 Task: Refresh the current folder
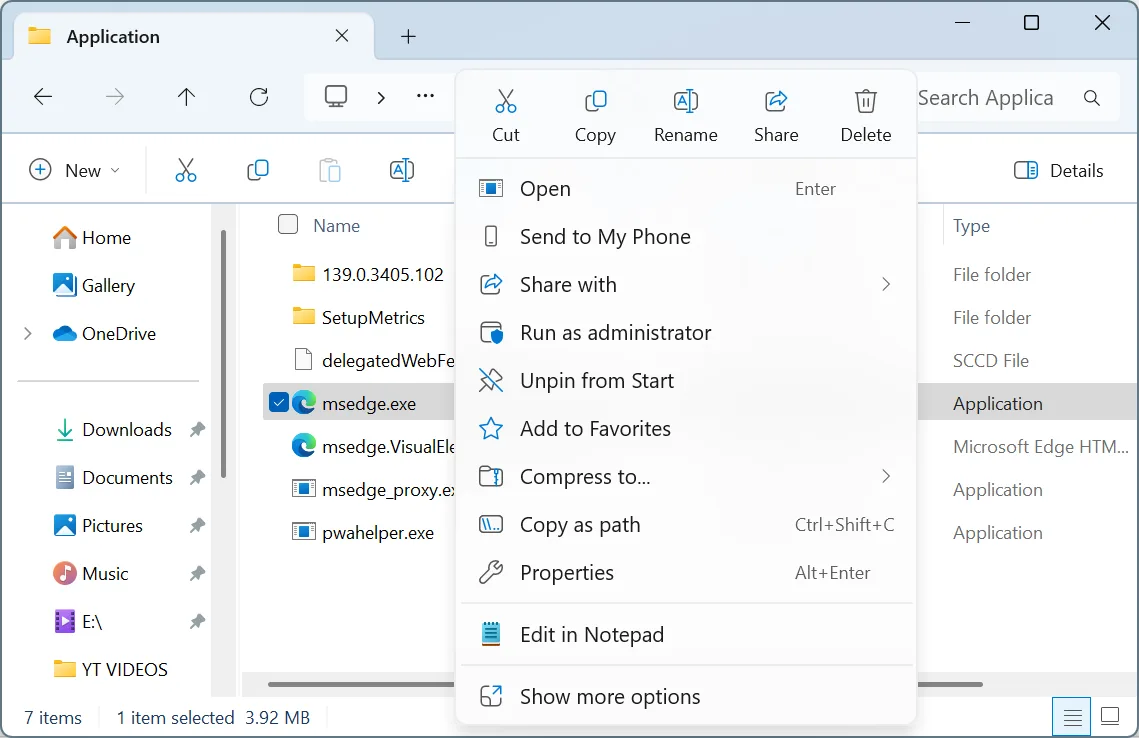click(x=259, y=97)
